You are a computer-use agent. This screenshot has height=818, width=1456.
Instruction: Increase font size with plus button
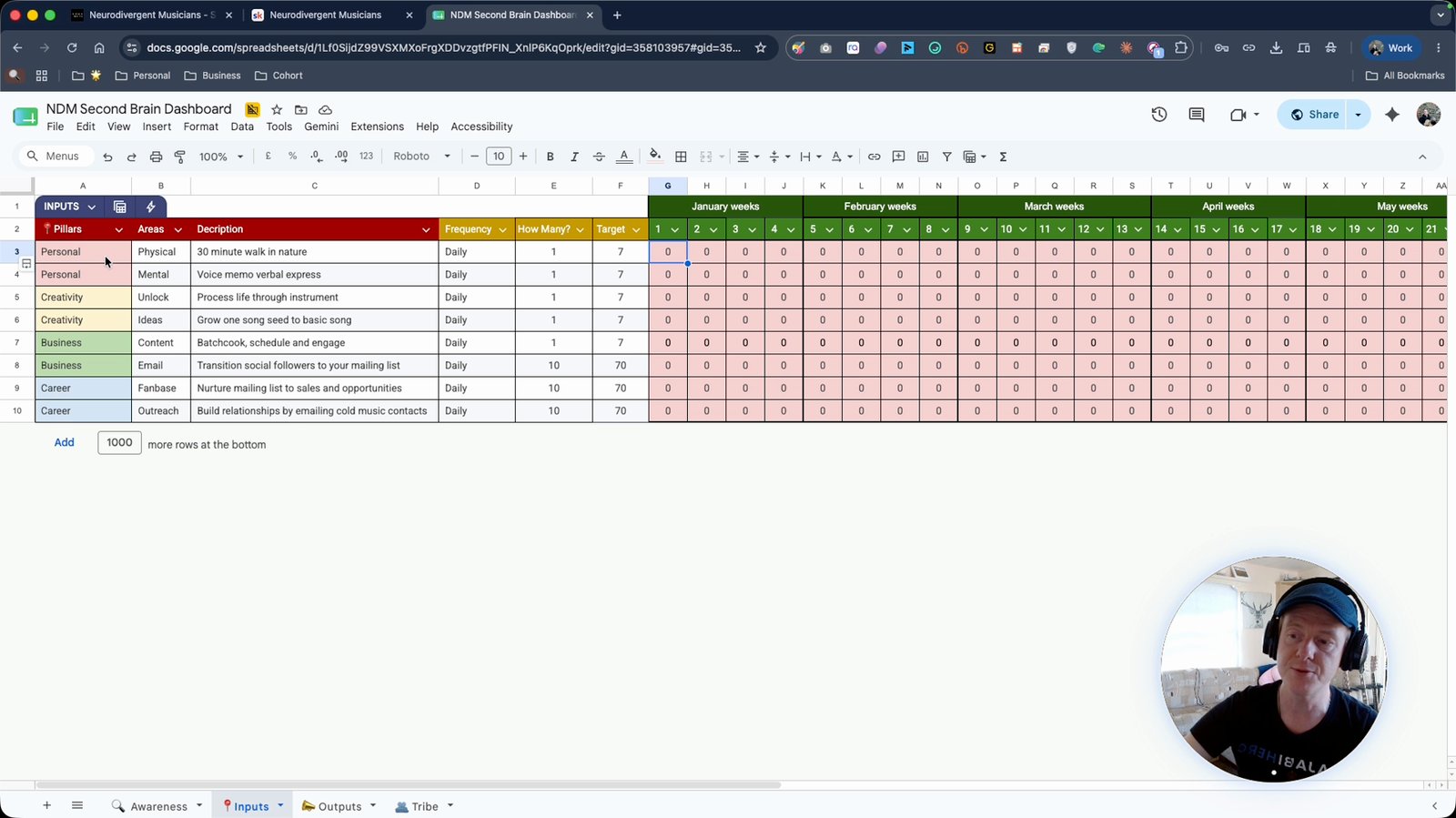tap(523, 157)
